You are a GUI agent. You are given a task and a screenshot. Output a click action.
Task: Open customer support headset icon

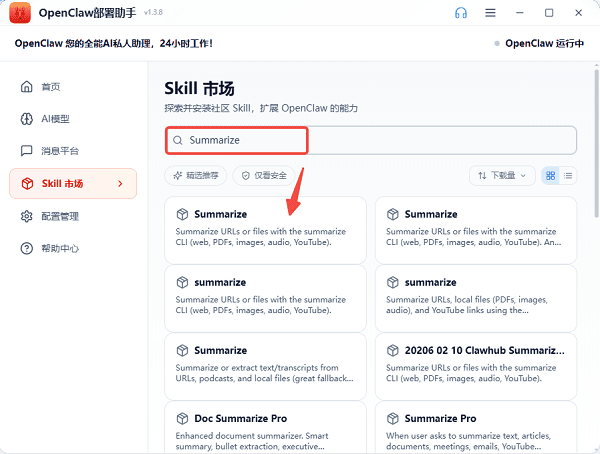pos(461,13)
